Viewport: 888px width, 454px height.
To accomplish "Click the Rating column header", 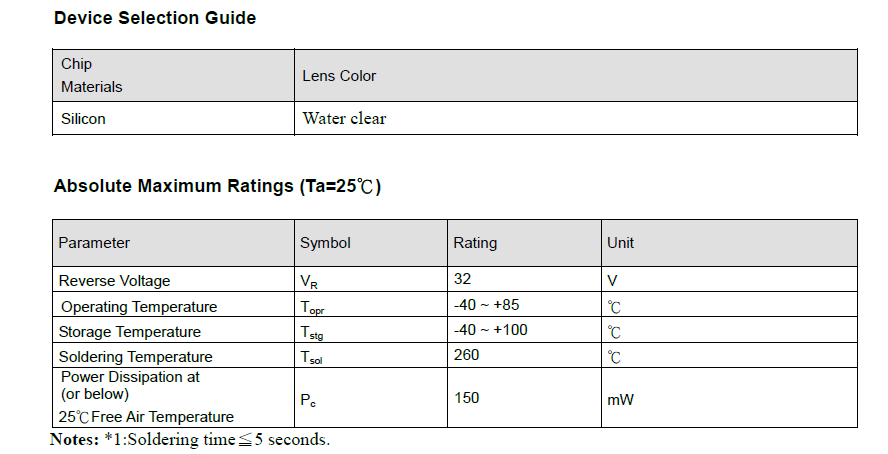I will point(475,243).
